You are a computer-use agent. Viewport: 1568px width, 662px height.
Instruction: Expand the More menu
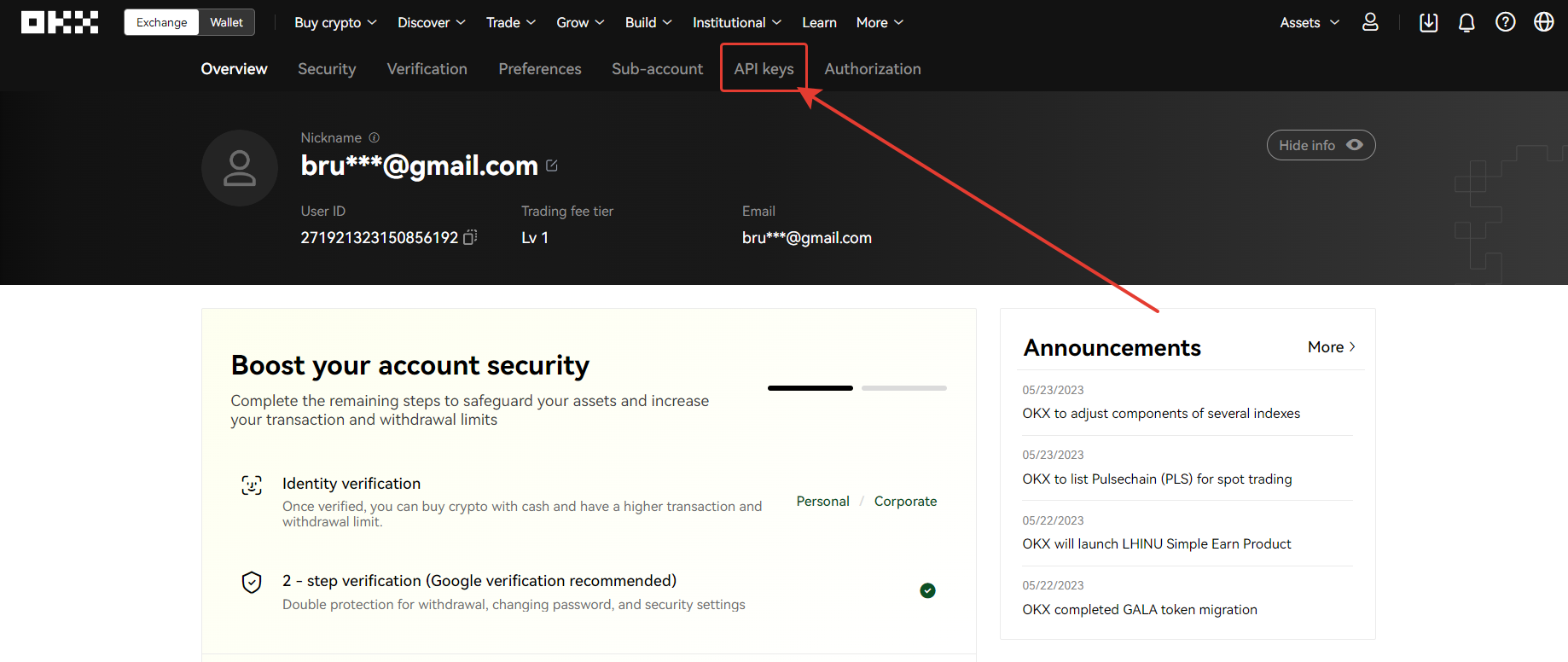pyautogui.click(x=880, y=23)
